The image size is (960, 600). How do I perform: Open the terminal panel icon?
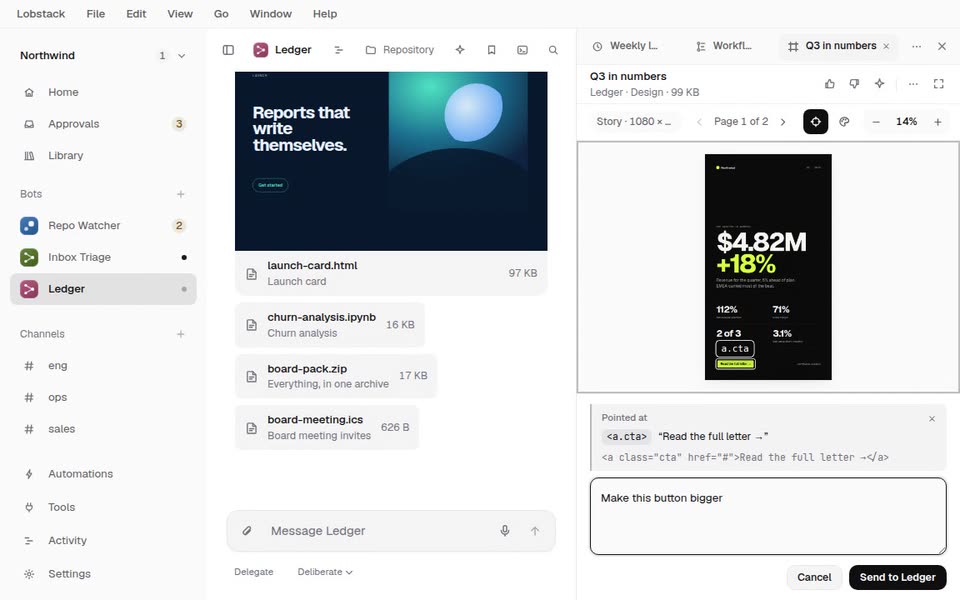[x=522, y=50]
